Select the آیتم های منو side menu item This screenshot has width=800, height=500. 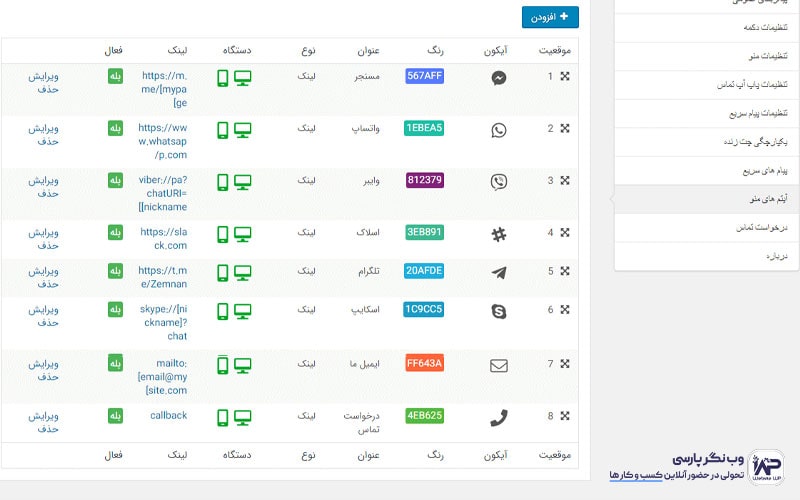(x=707, y=199)
